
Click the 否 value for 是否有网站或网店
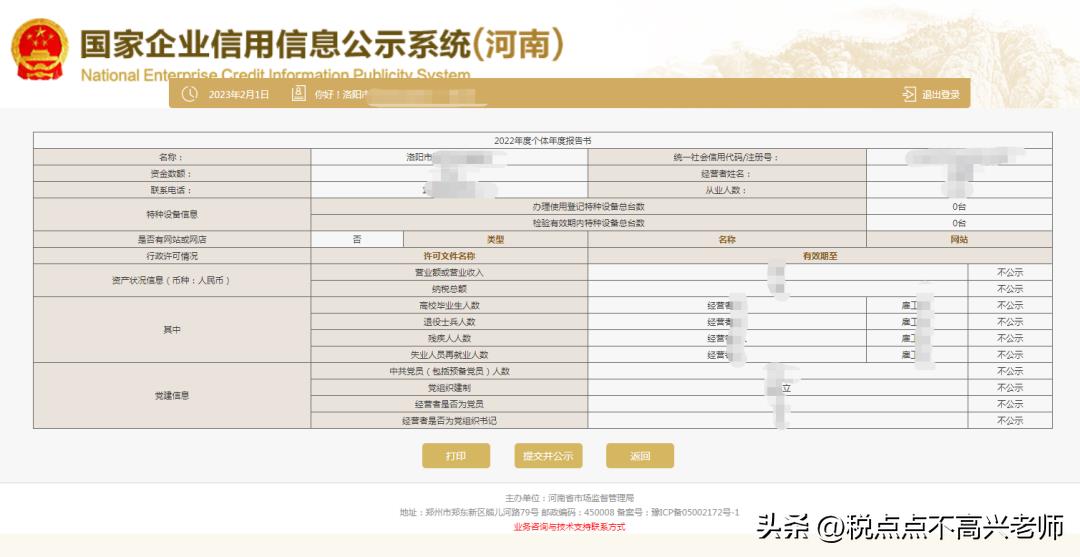[357, 240]
